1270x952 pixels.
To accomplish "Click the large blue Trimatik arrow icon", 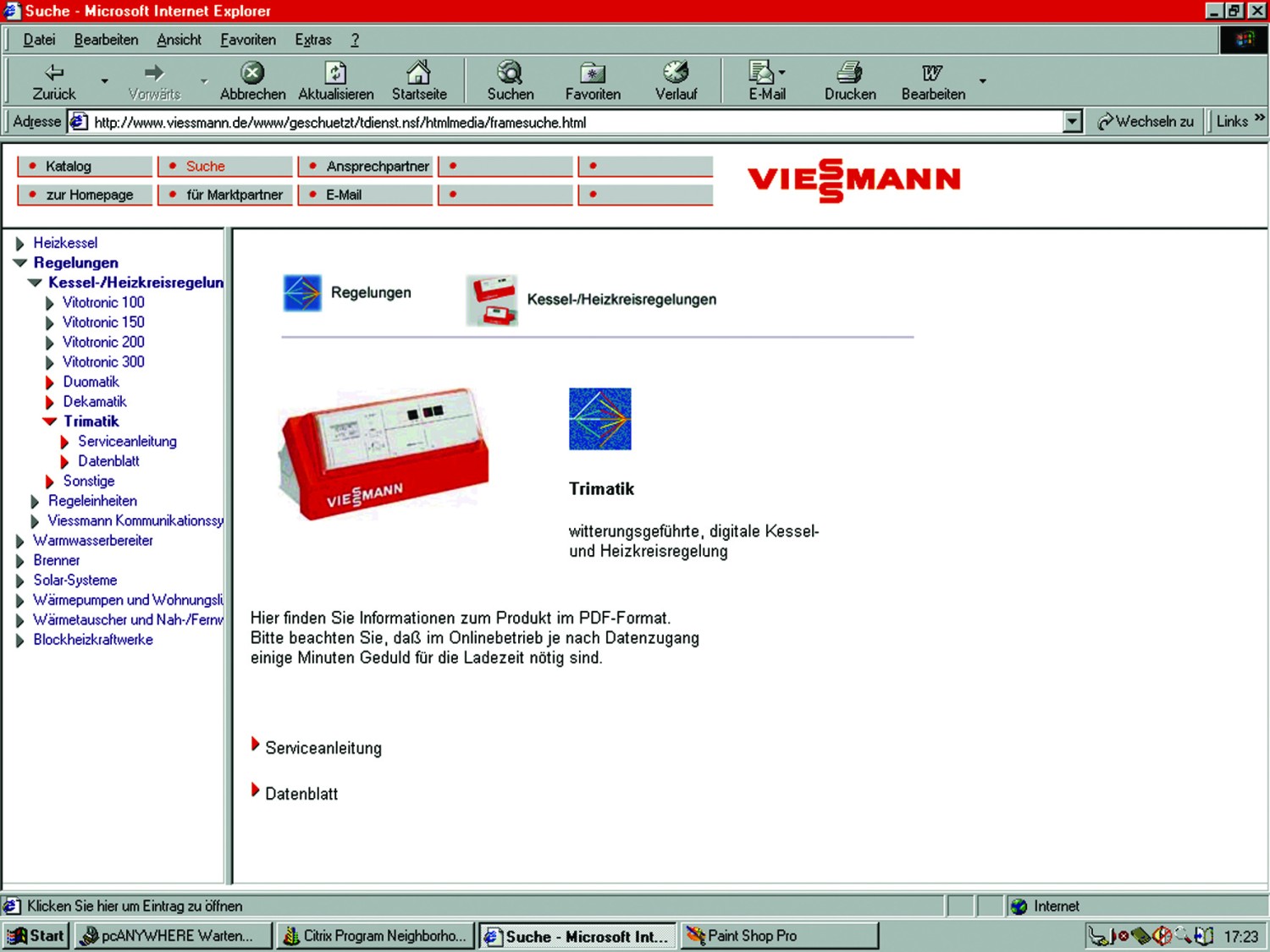I will pos(600,418).
